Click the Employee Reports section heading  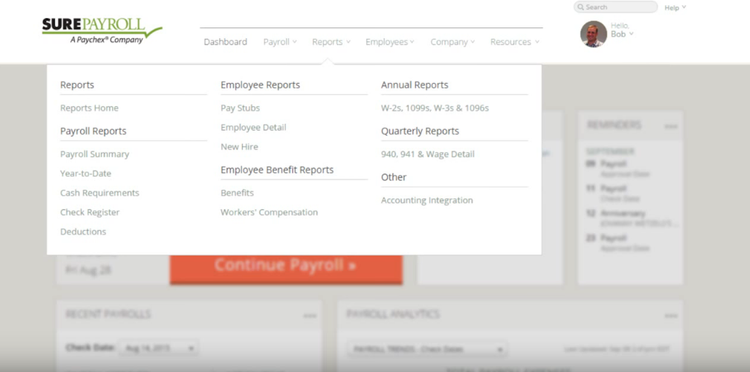[260, 85]
